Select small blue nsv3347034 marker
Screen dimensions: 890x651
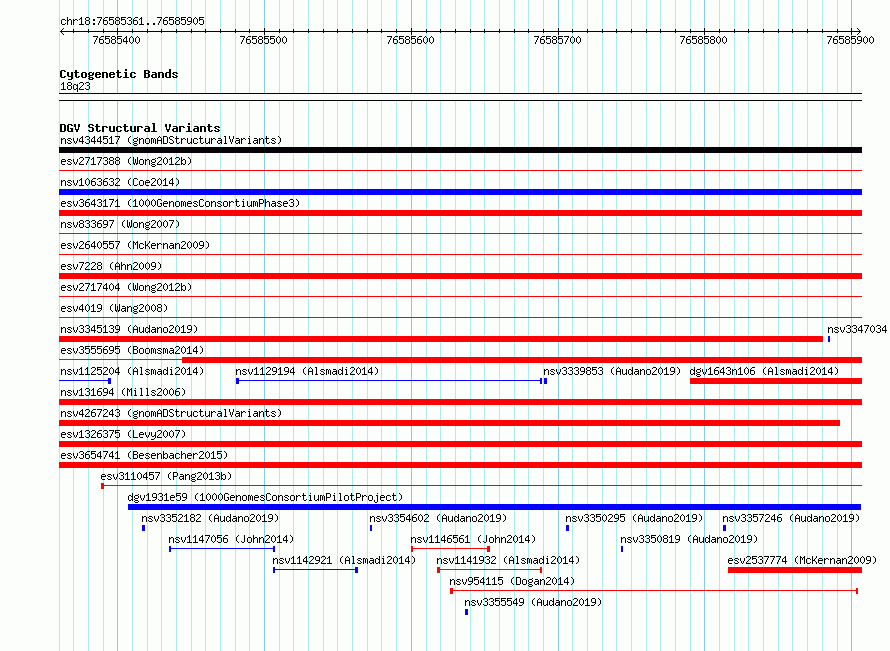[829, 339]
